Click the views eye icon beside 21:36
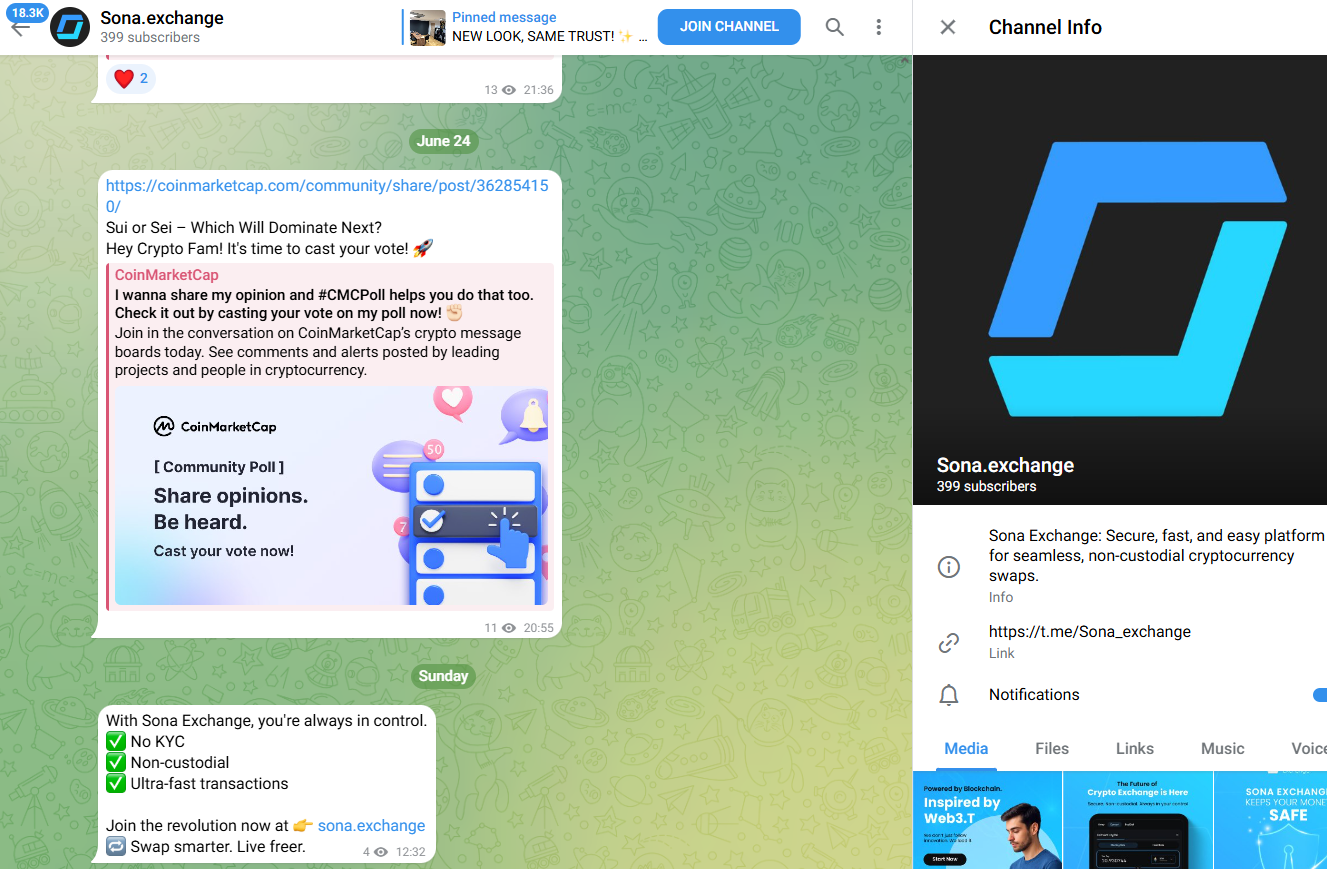The image size is (1327, 869). point(508,90)
